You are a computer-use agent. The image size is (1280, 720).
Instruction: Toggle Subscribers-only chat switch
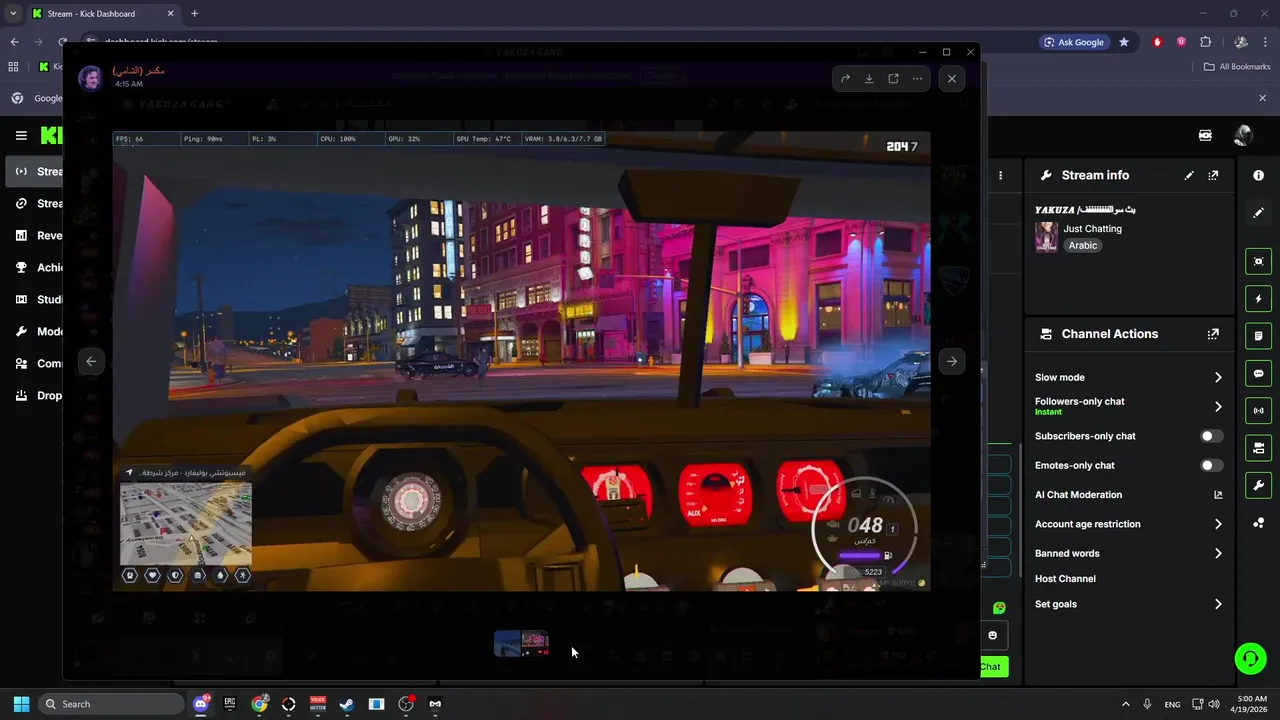(x=1211, y=436)
